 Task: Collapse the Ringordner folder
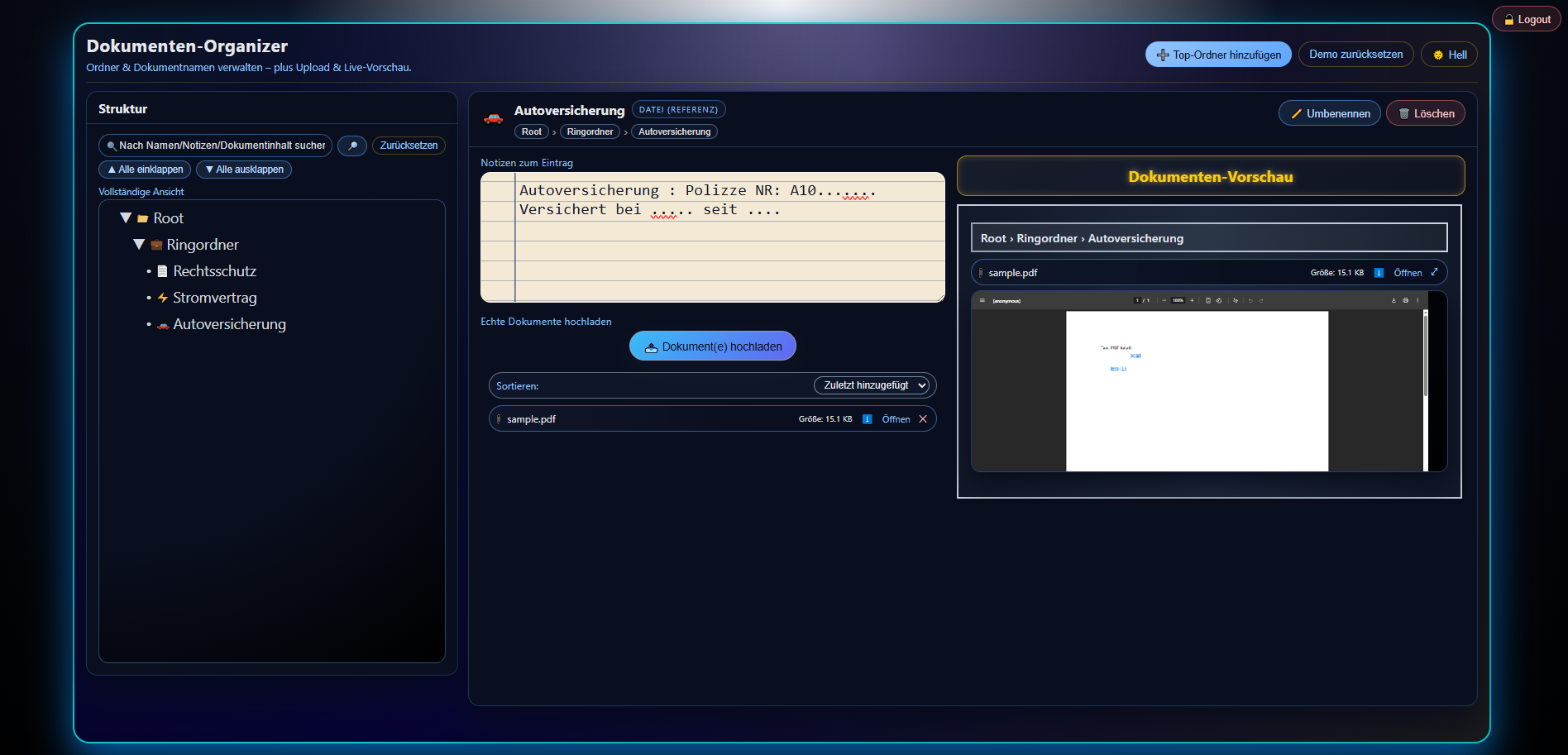coord(139,245)
